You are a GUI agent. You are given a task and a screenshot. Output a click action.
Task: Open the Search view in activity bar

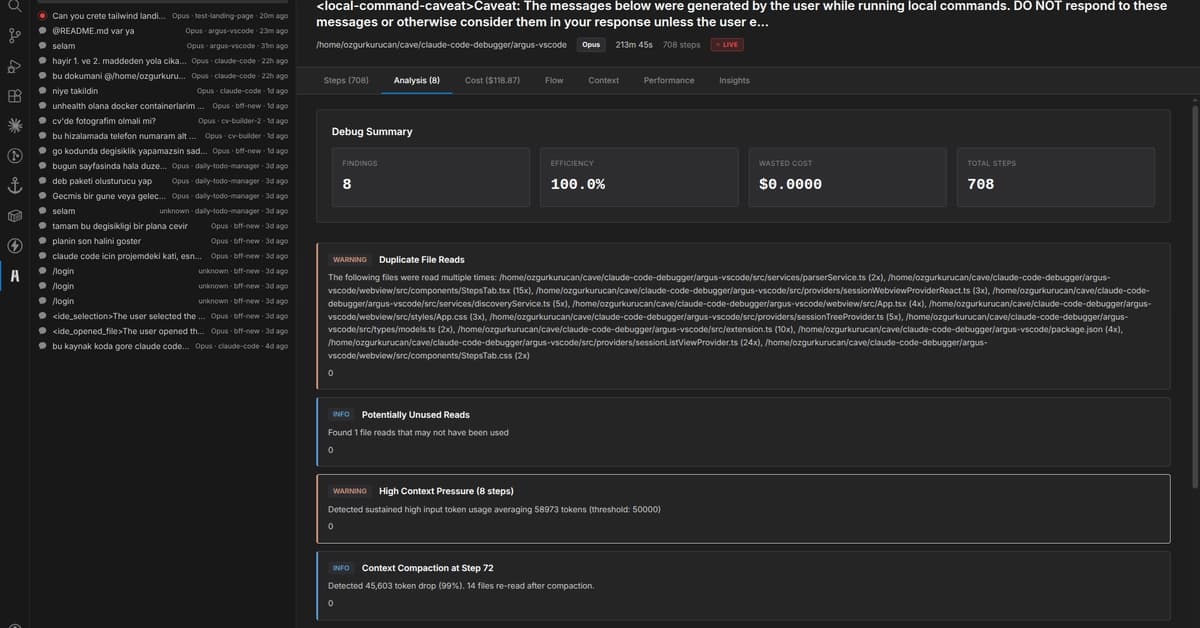coord(14,6)
